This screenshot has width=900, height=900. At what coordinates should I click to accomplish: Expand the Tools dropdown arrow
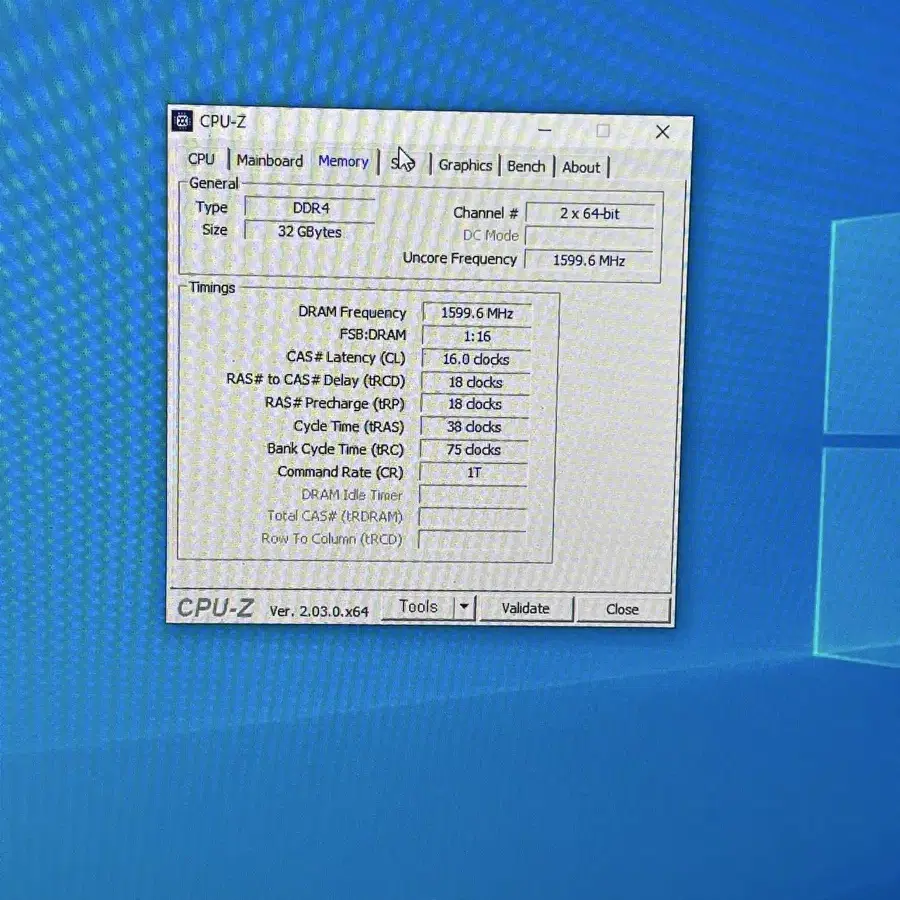click(464, 607)
